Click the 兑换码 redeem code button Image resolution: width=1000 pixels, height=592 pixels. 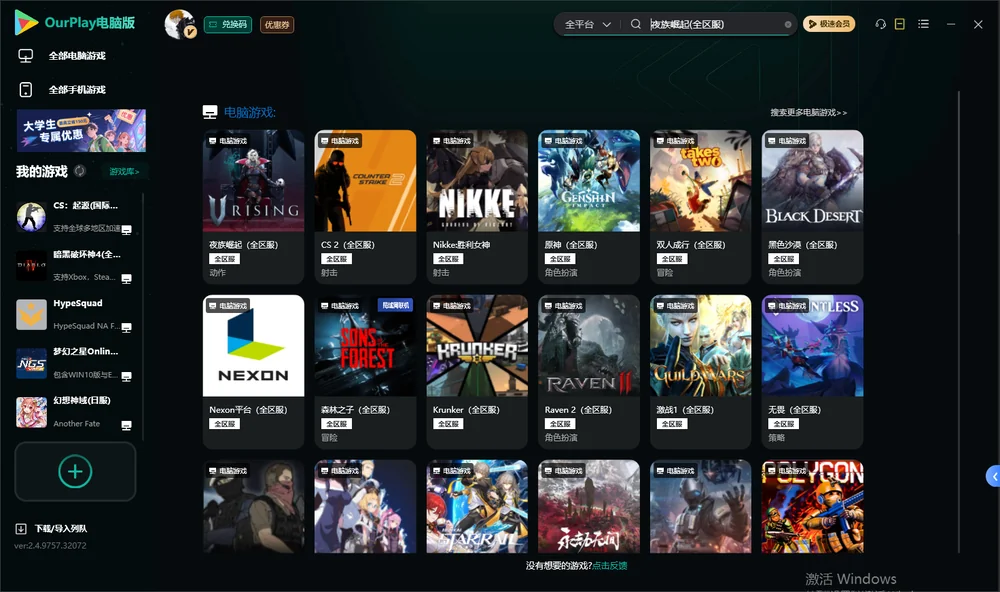click(x=228, y=25)
